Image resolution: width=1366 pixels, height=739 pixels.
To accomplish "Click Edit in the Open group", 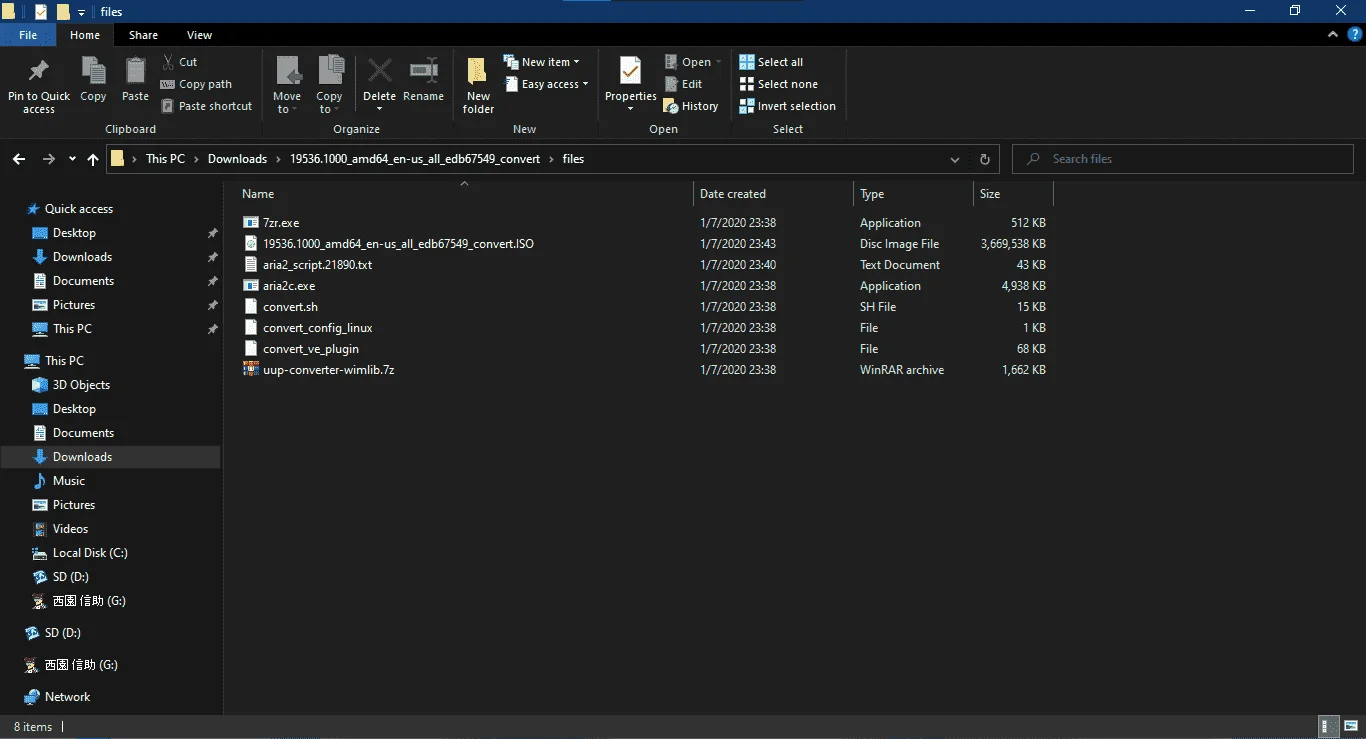I will click(683, 84).
